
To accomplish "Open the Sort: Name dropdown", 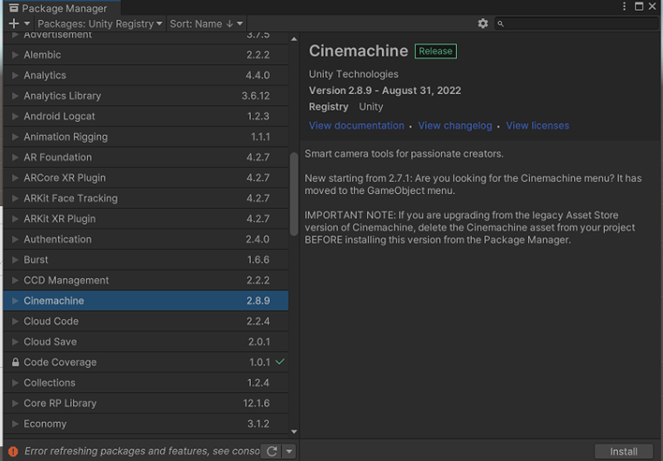I will coord(206,24).
